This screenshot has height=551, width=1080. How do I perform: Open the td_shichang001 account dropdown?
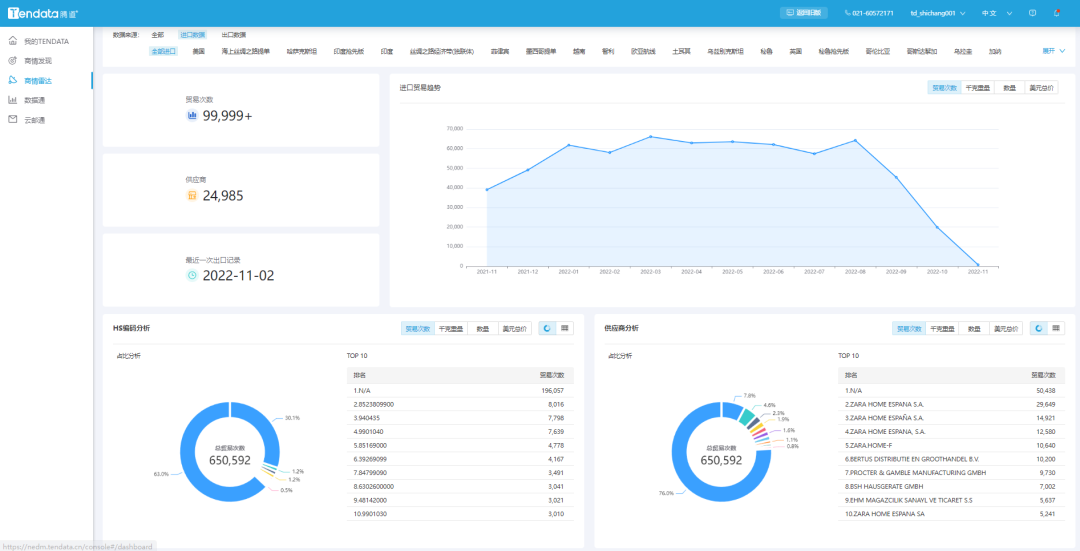point(938,13)
